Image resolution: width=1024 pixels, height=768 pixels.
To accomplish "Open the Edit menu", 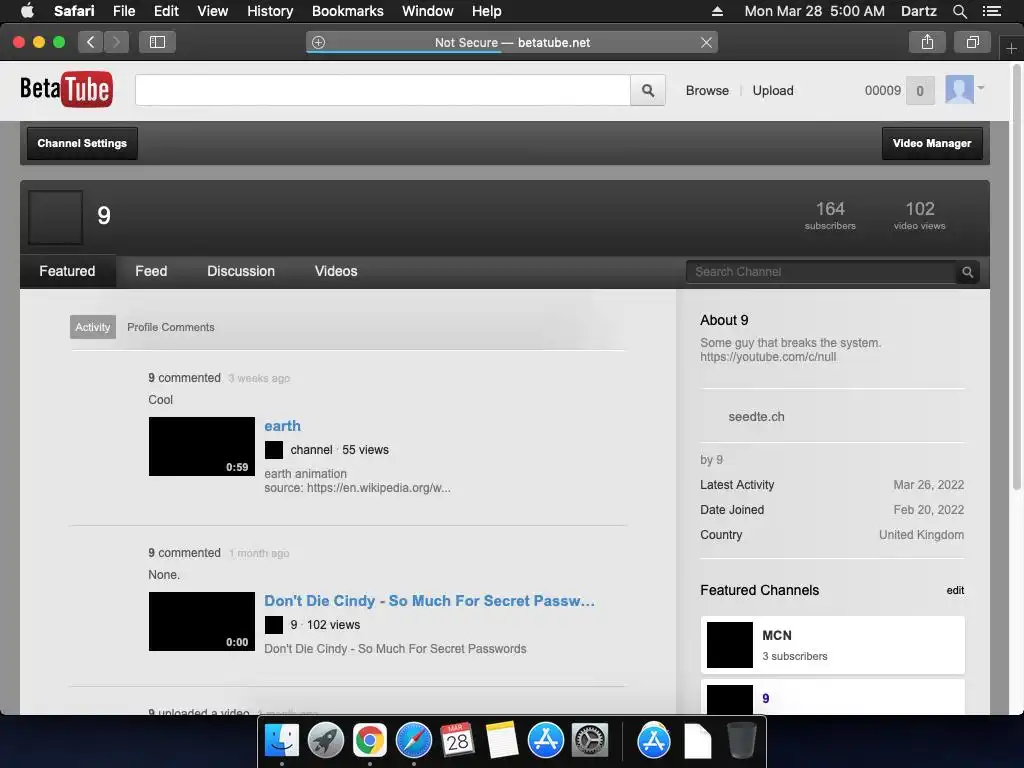I will 166,11.
